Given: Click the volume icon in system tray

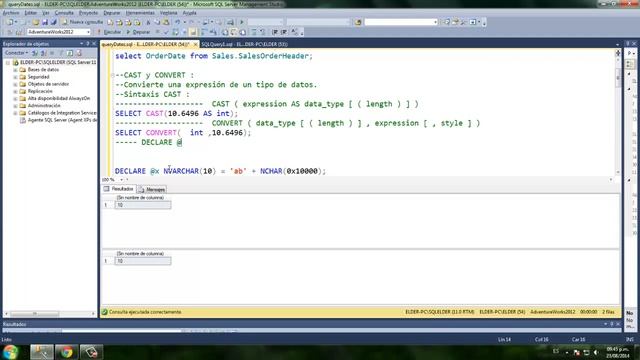Looking at the screenshot, I should tap(596, 352).
